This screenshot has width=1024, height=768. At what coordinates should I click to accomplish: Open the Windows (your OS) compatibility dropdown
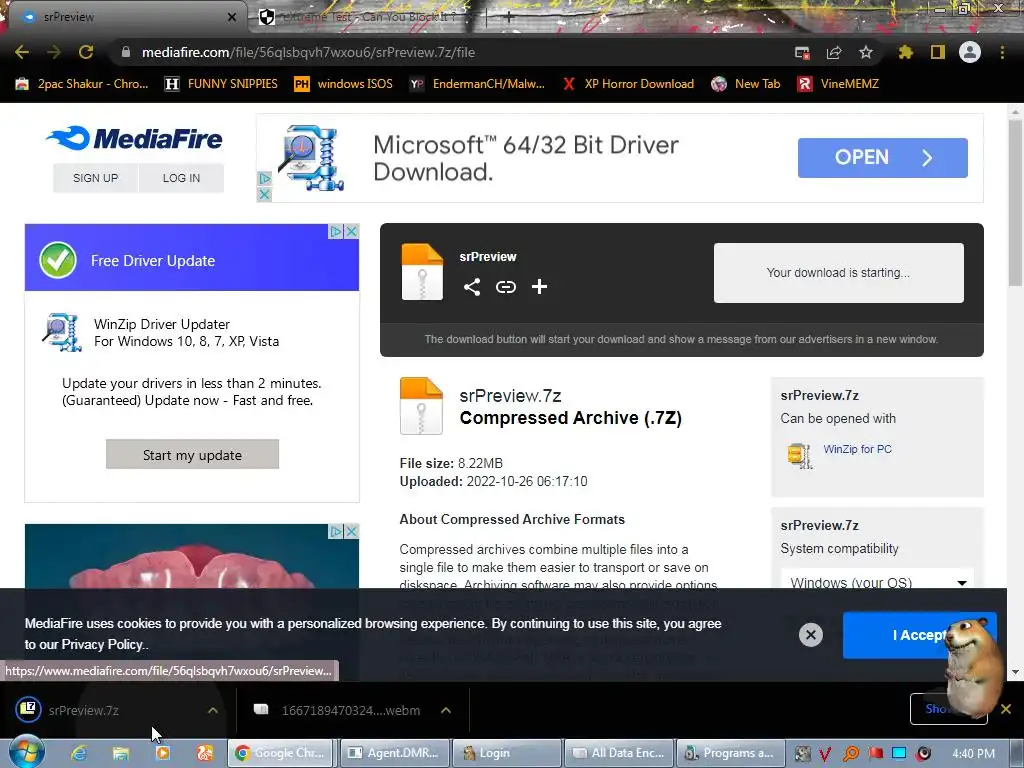click(877, 583)
